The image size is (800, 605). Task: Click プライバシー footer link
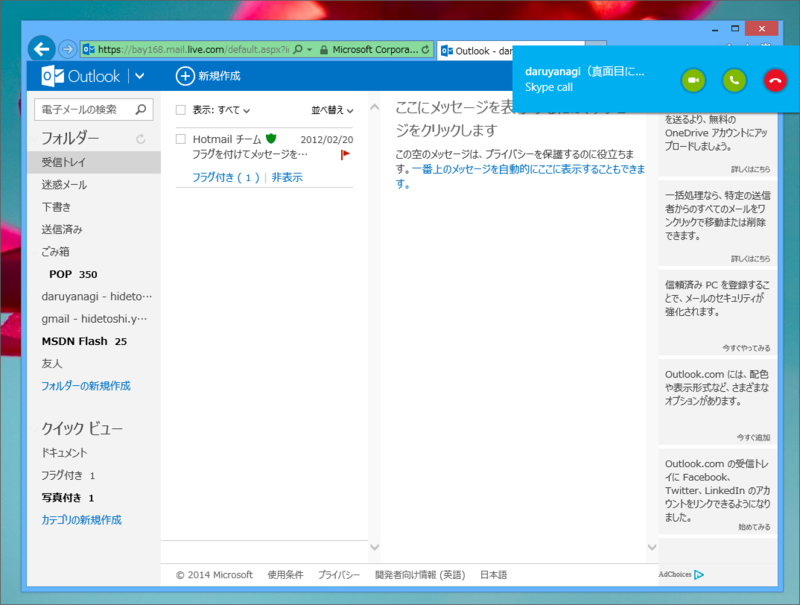tap(339, 575)
